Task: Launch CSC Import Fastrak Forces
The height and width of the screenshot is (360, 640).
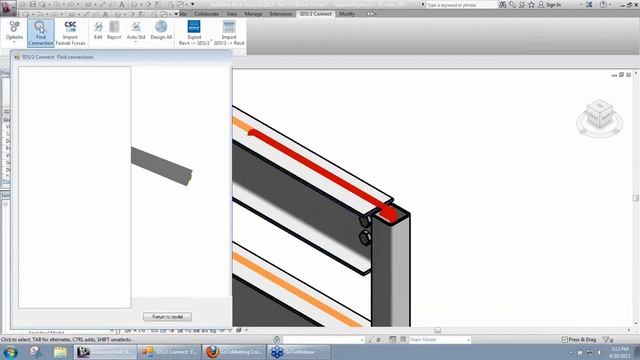Action: click(x=70, y=33)
